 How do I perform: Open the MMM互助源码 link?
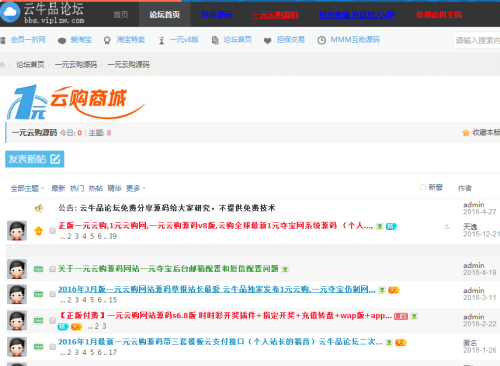(x=355, y=40)
